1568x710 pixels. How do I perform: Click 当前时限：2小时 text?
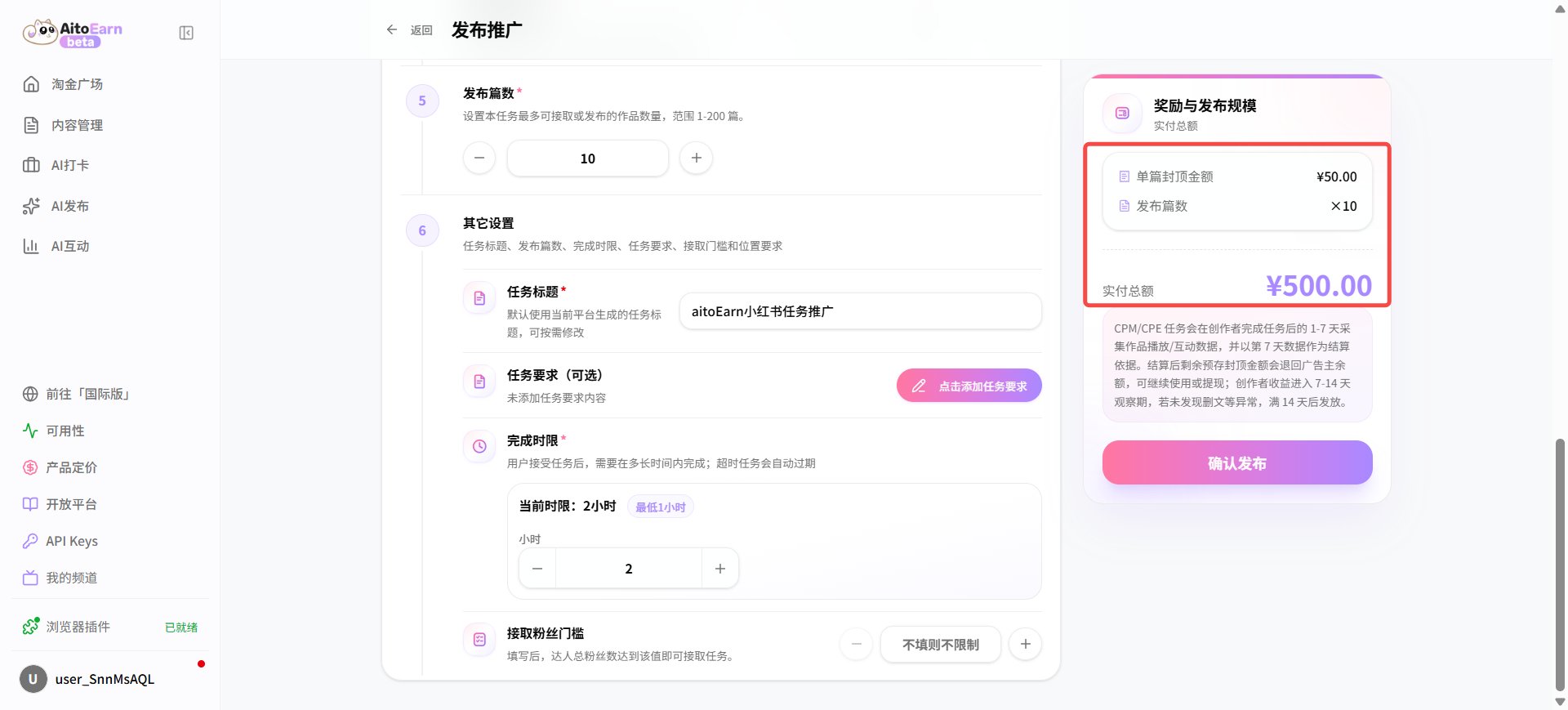click(568, 507)
